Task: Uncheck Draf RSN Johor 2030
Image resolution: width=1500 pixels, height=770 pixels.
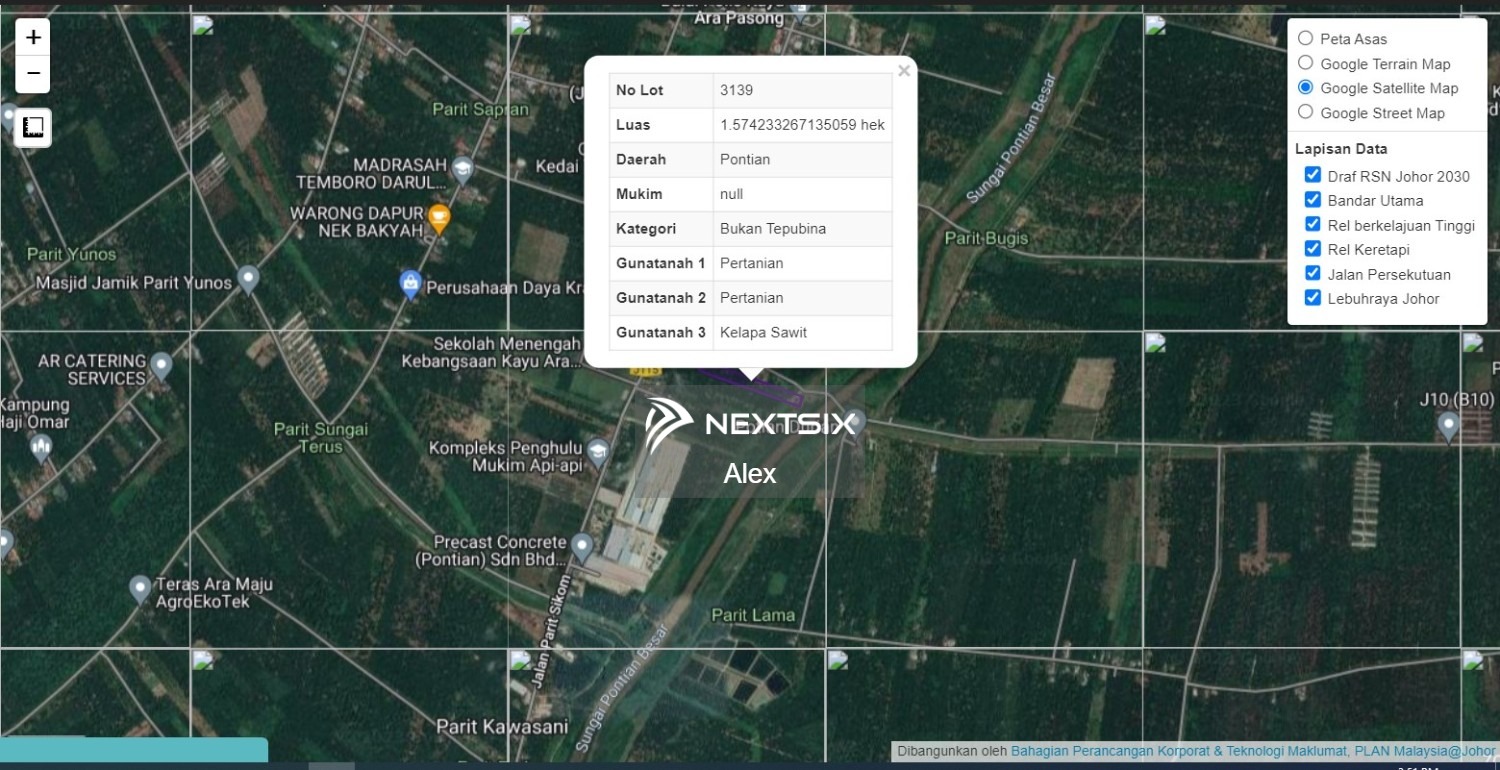Action: click(1312, 173)
